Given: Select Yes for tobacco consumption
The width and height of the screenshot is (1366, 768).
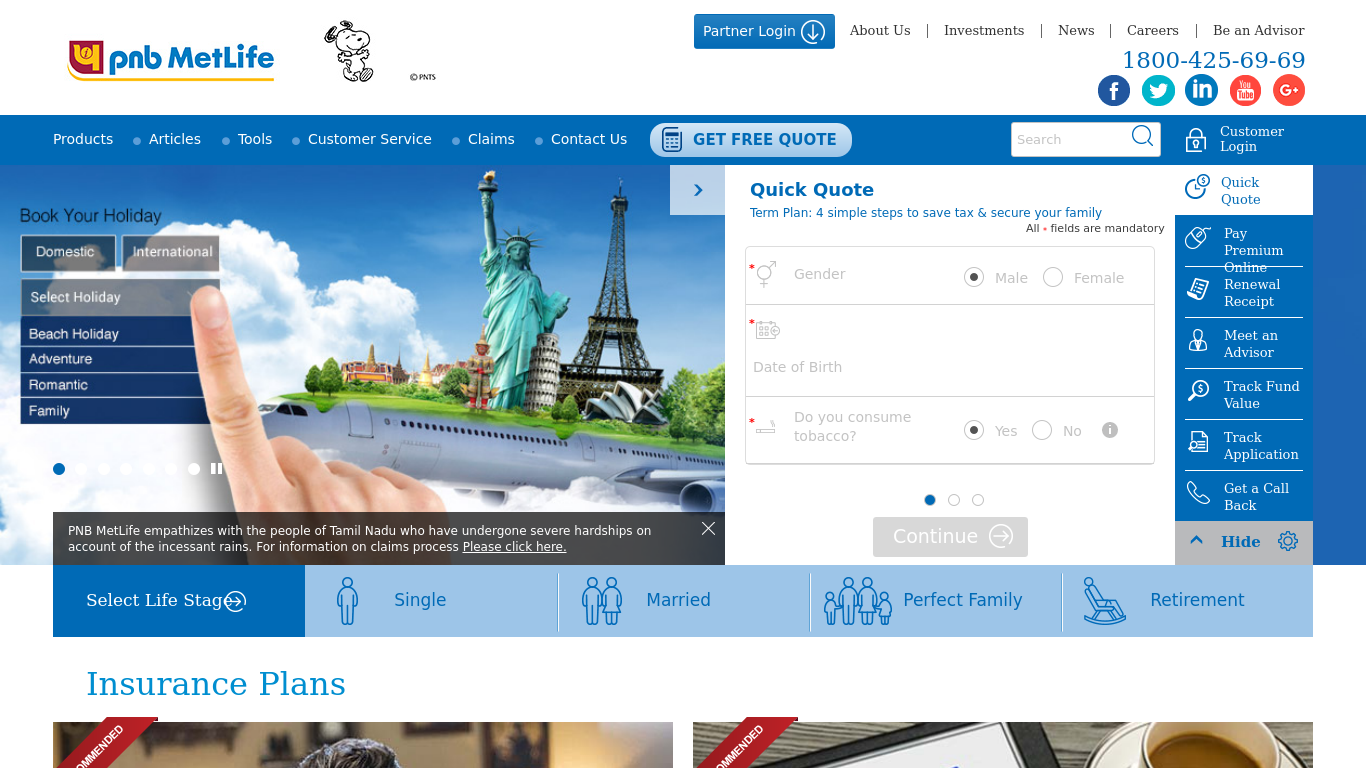Looking at the screenshot, I should [974, 430].
